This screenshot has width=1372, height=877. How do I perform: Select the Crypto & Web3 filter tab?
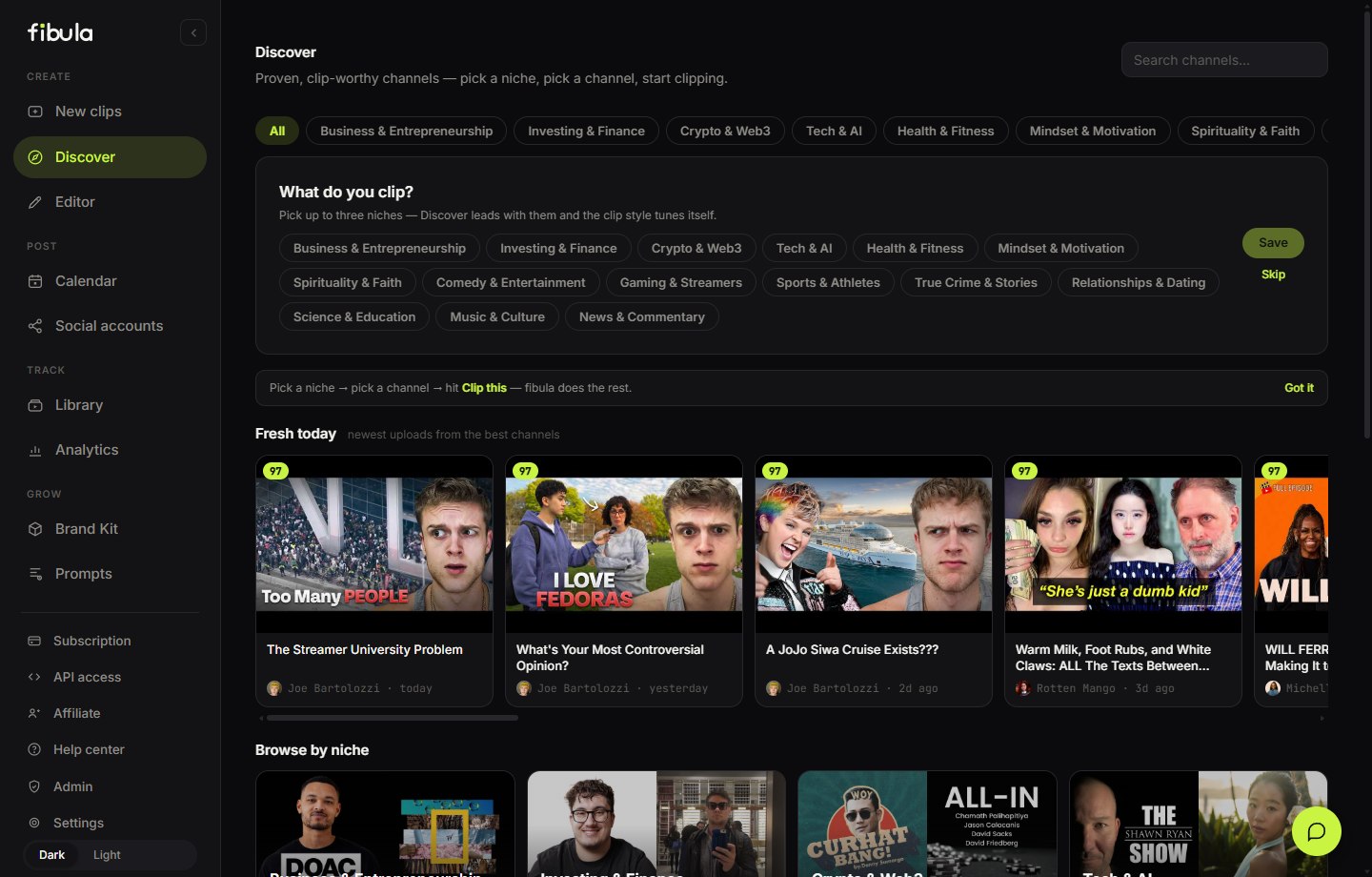pos(725,131)
